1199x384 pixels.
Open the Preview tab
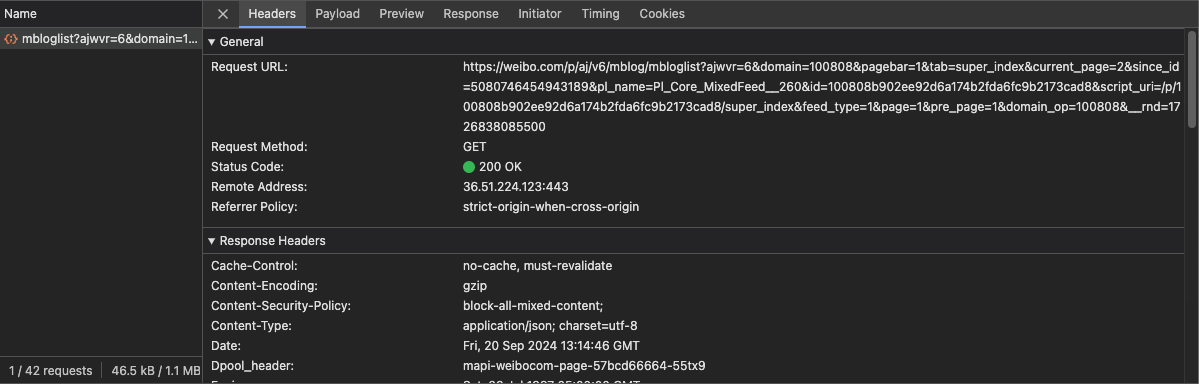point(401,14)
